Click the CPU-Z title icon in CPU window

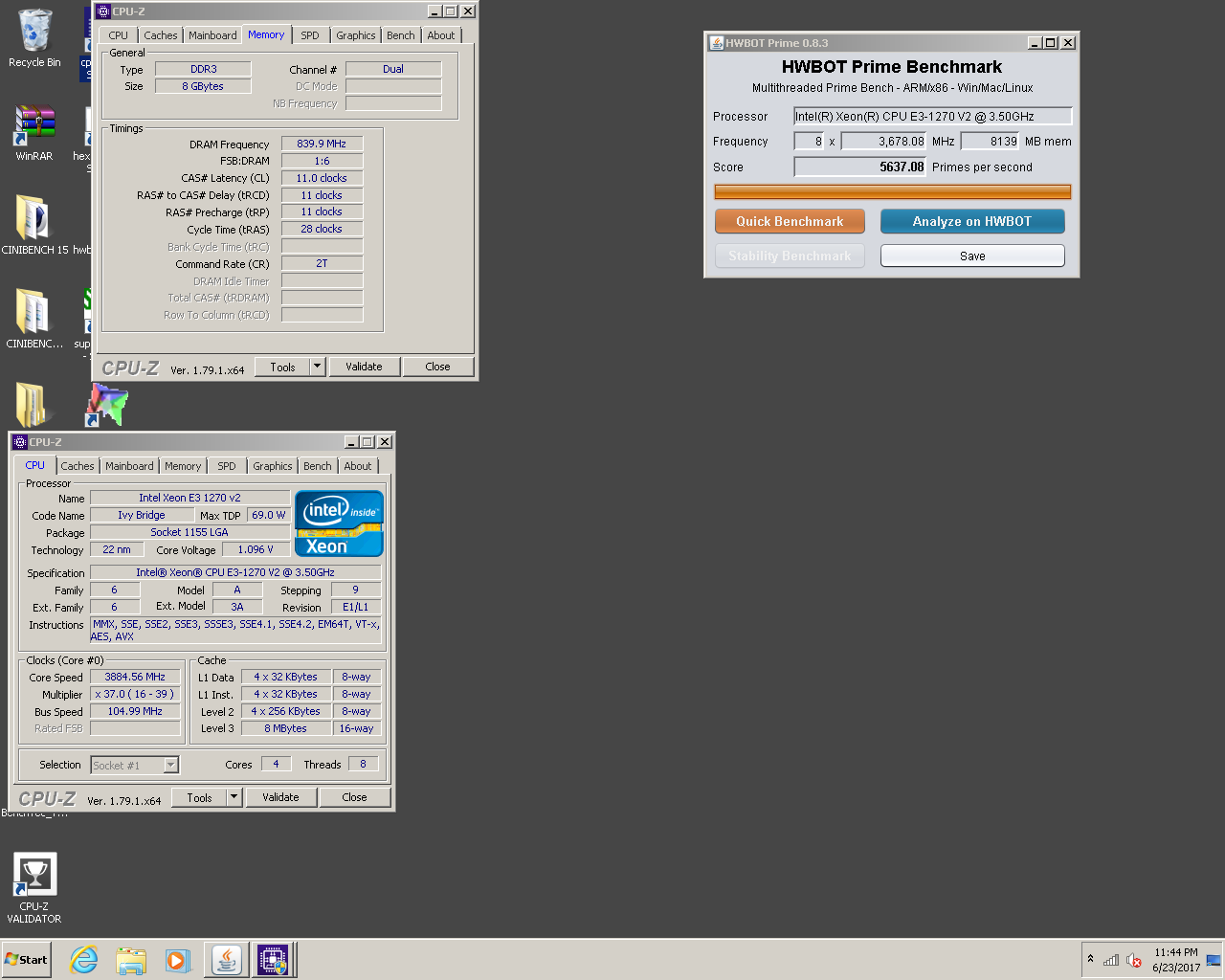point(20,442)
